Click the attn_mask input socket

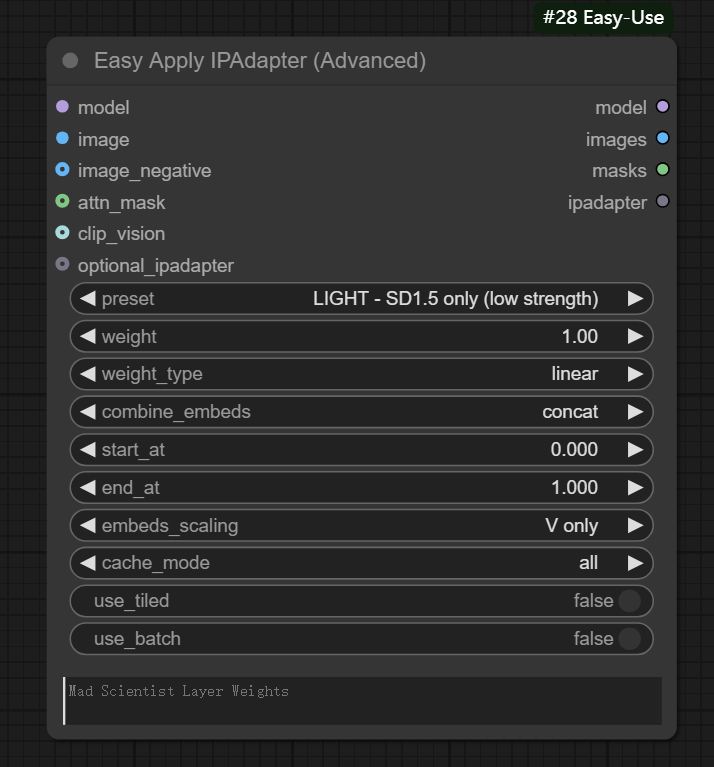point(62,202)
